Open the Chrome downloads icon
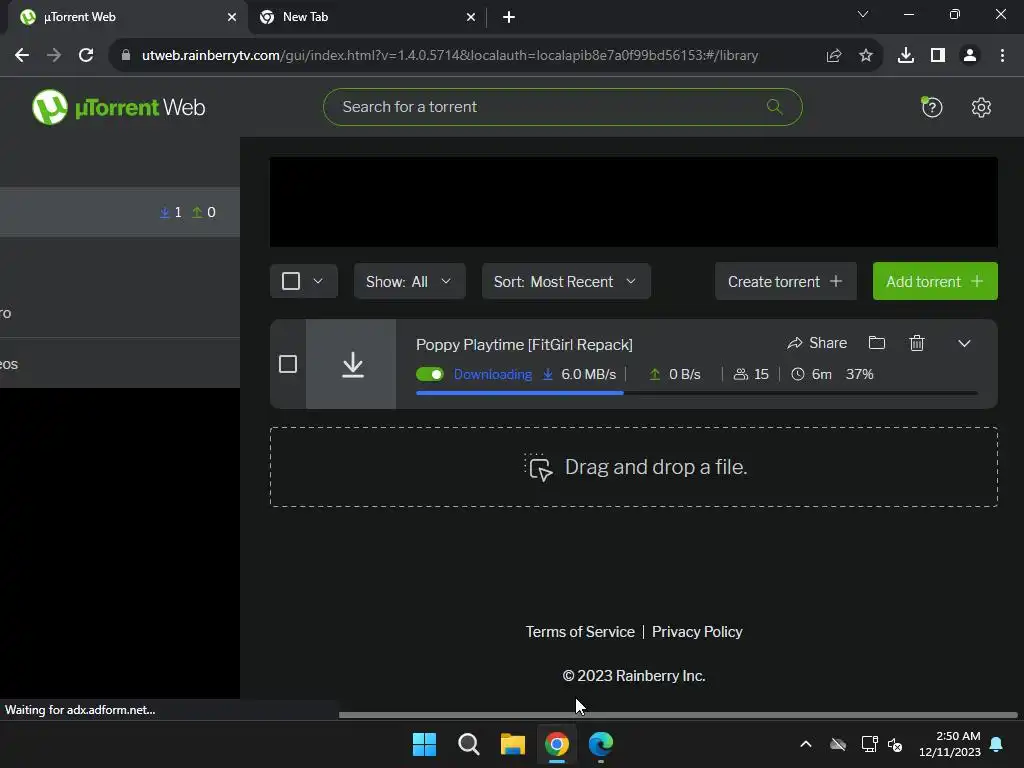This screenshot has height=768, width=1024. tap(906, 56)
